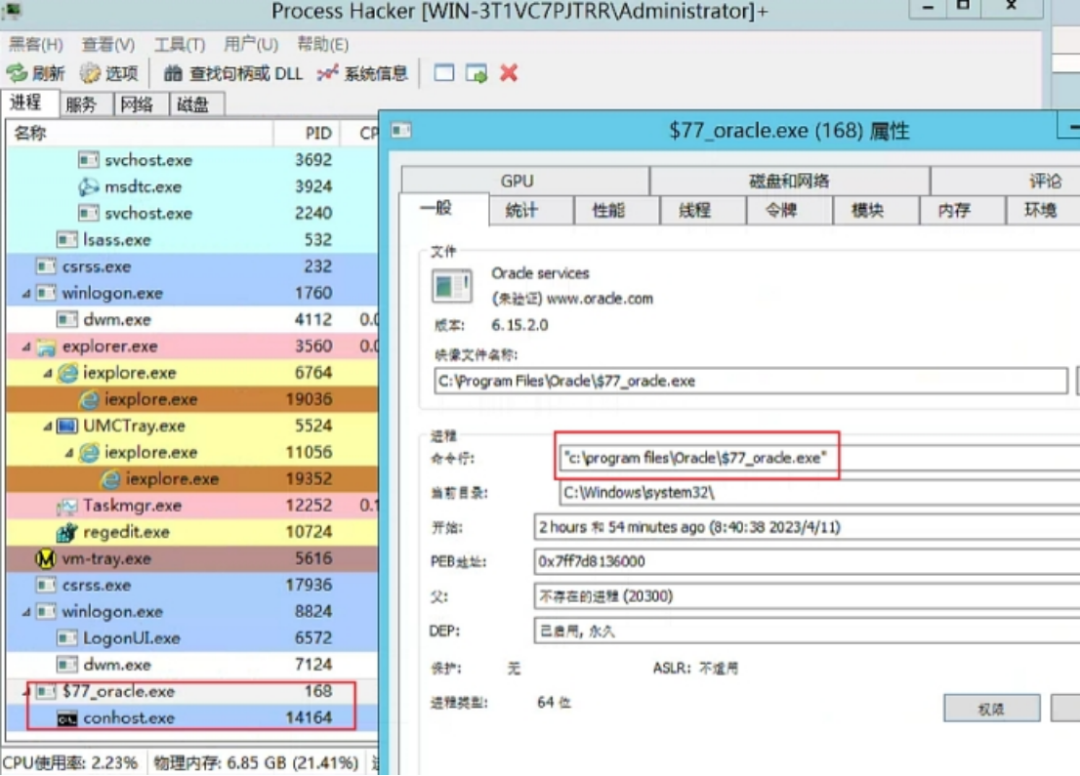Viewport: 1080px width, 776px height.
Task: Click the current directory field
Action: (819, 492)
